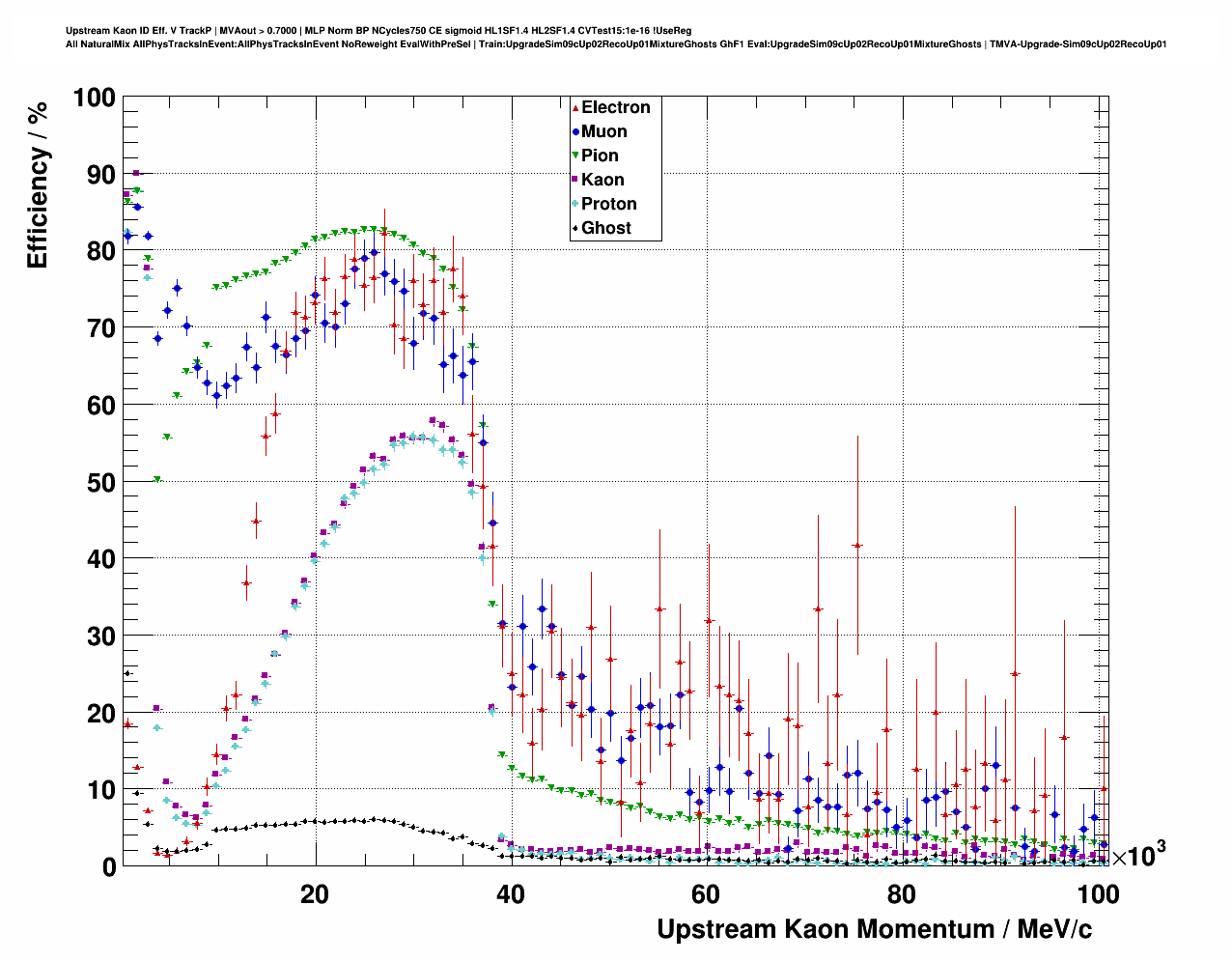
Task: Click the y-axis tick label "90"
Action: (x=101, y=175)
